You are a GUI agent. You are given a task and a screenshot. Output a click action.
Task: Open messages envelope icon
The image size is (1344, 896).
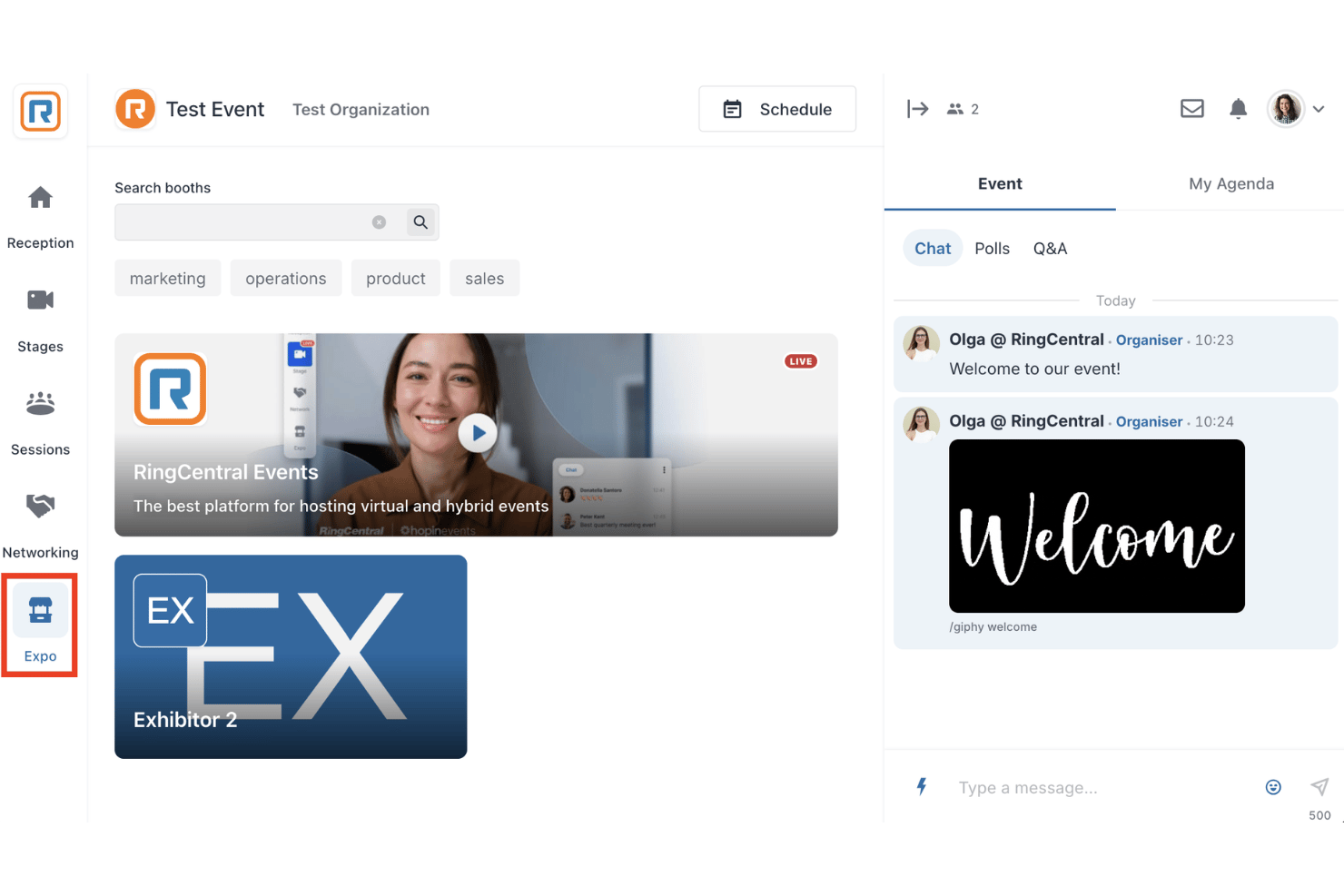1192,109
